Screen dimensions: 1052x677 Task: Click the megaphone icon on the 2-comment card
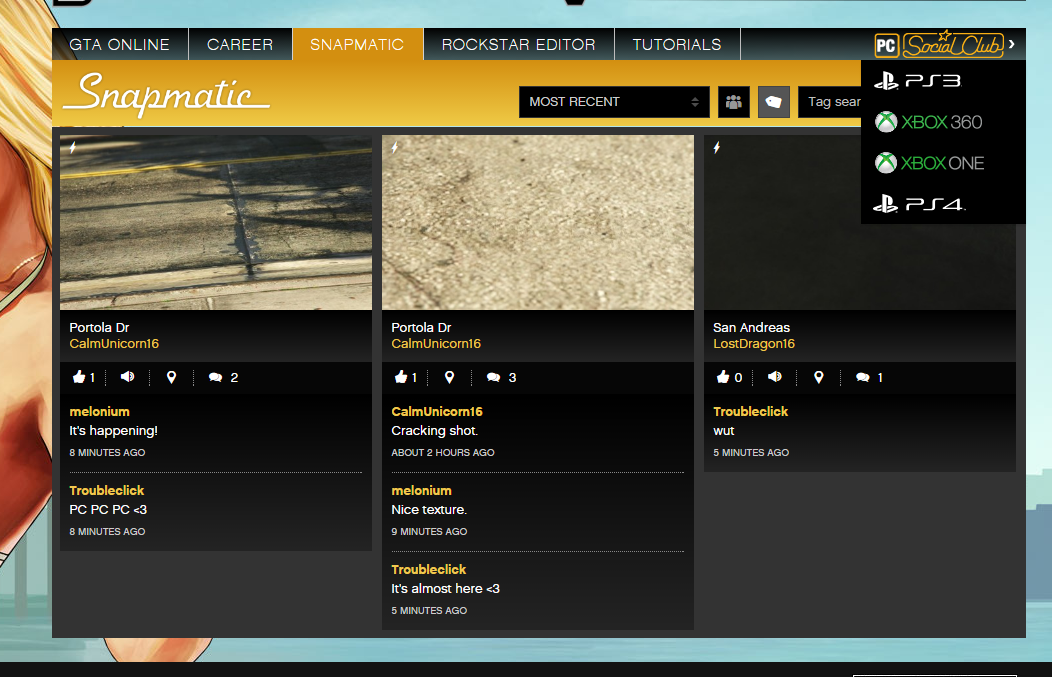(127, 377)
